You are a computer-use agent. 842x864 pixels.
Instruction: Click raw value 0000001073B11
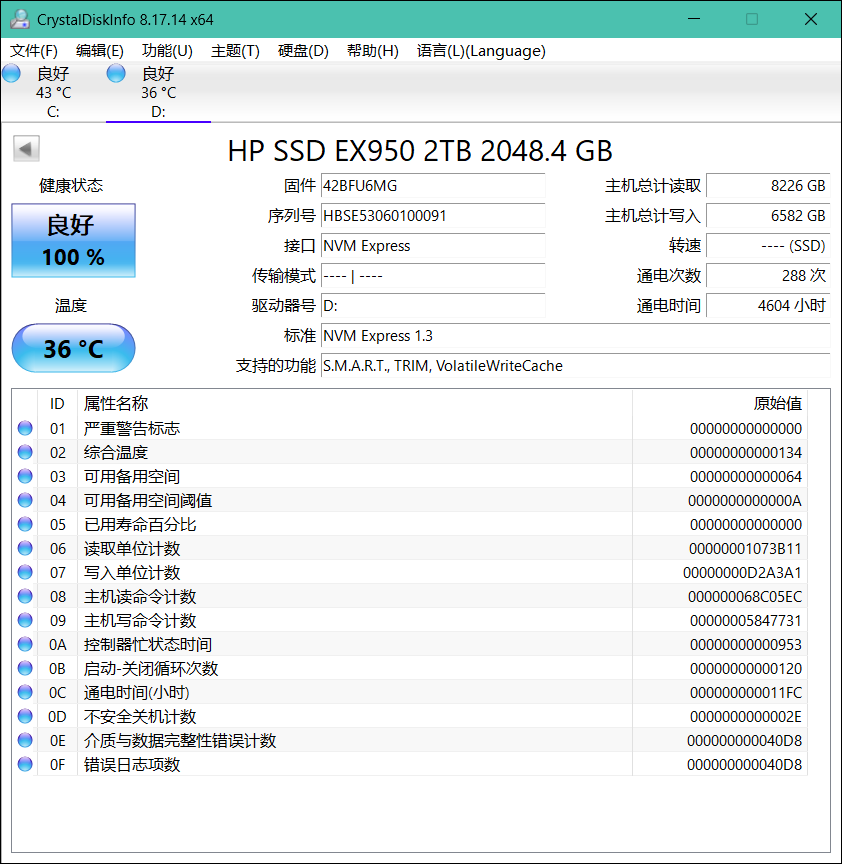click(x=745, y=549)
